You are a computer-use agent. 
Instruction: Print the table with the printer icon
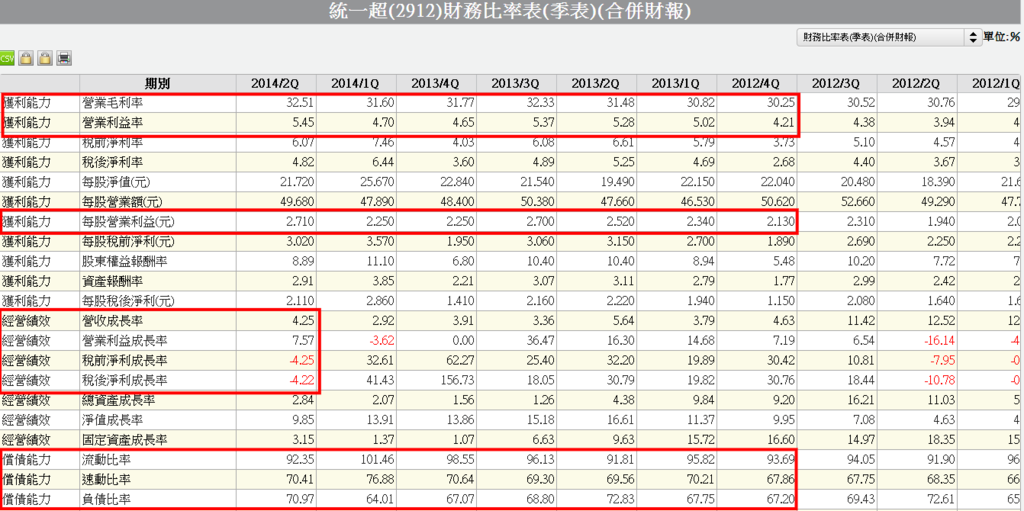click(64, 58)
